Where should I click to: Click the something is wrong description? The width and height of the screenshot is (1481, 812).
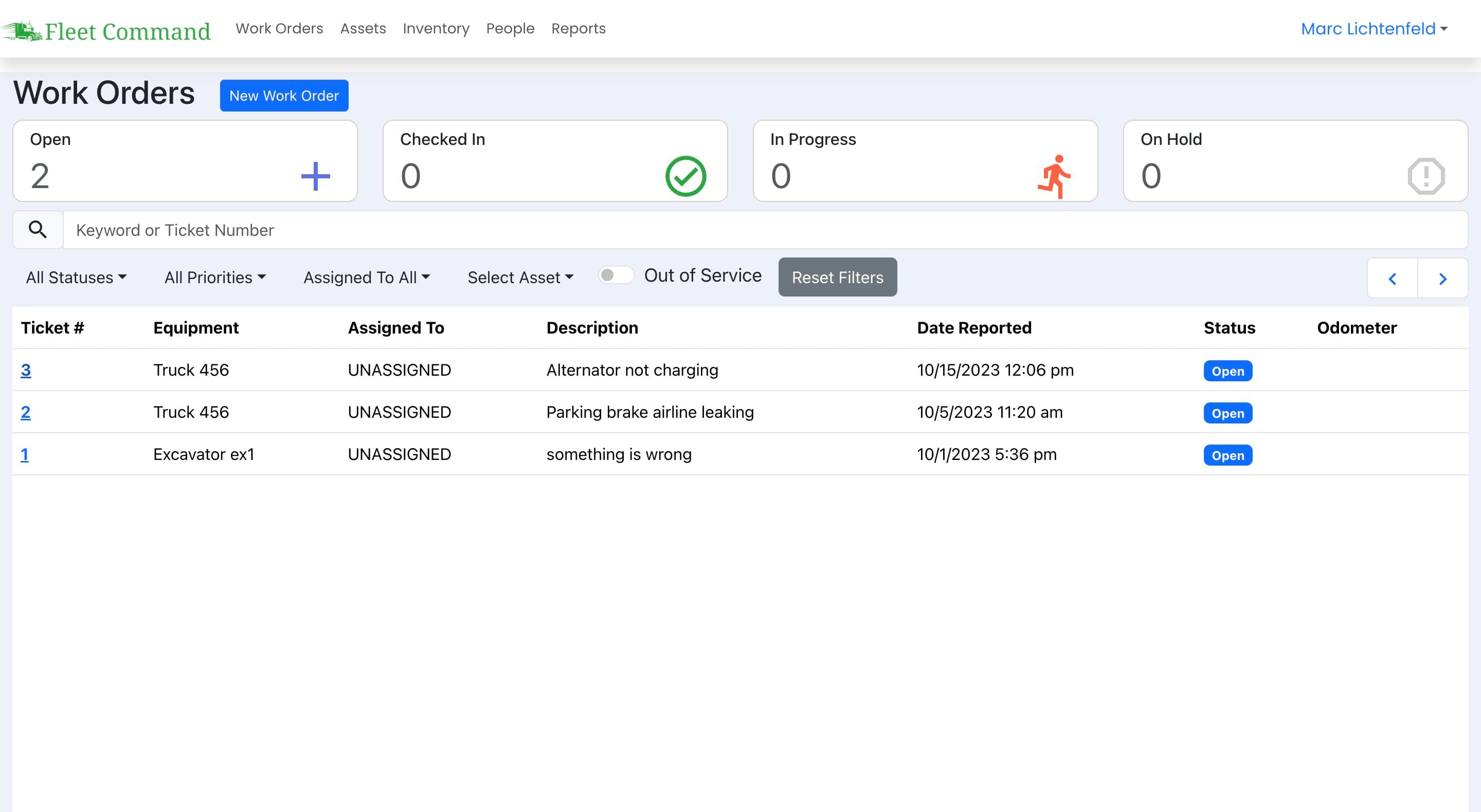click(x=619, y=454)
